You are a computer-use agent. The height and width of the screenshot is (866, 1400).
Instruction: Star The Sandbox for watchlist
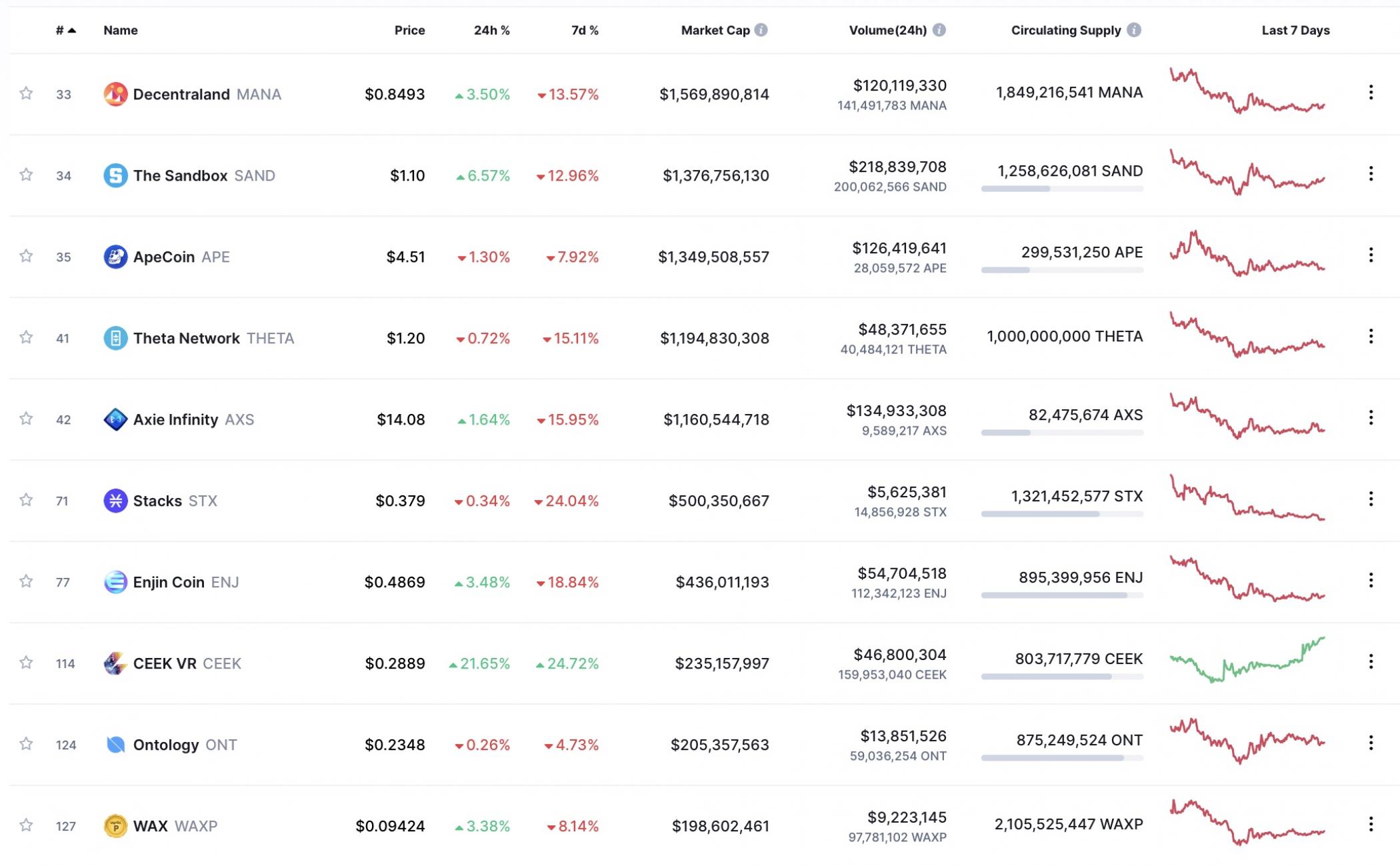click(26, 175)
